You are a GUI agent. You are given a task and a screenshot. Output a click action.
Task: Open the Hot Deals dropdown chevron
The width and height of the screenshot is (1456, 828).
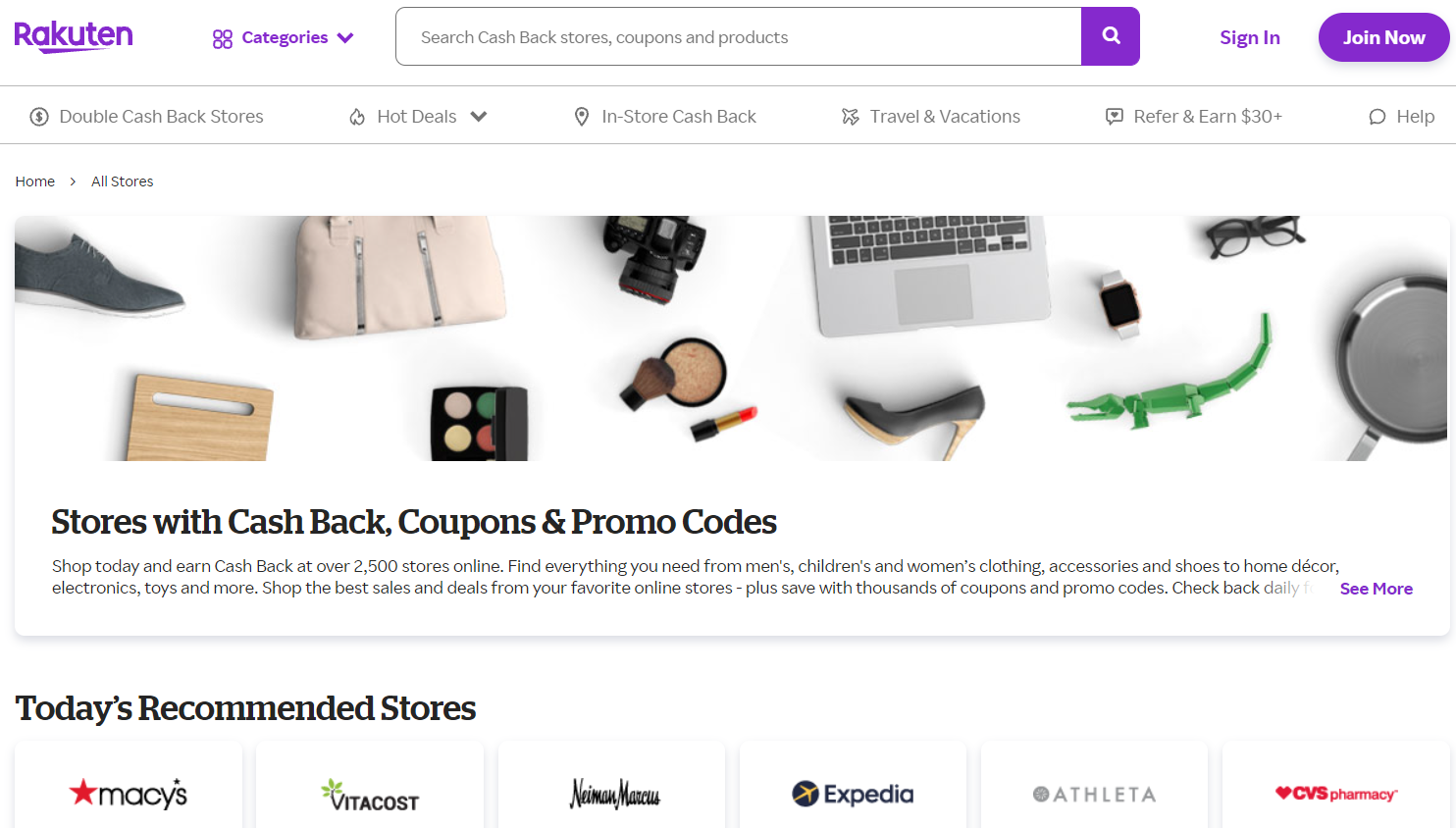point(480,116)
